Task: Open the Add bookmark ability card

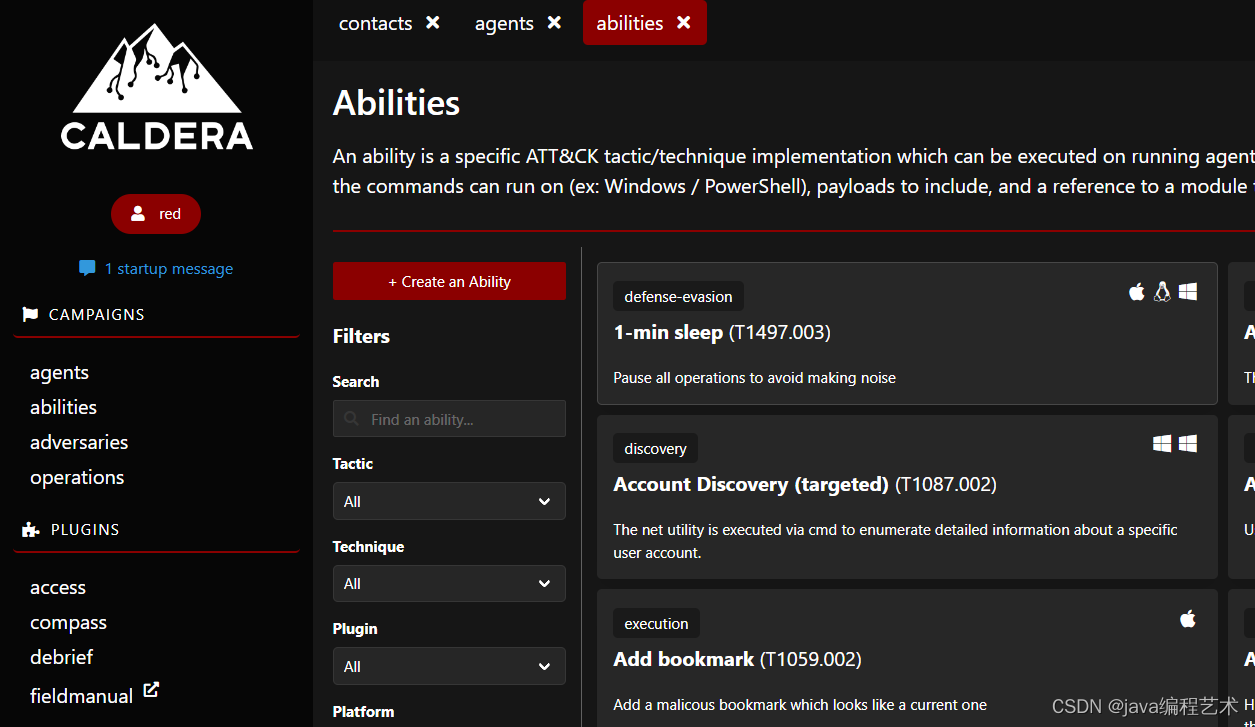Action: (907, 658)
